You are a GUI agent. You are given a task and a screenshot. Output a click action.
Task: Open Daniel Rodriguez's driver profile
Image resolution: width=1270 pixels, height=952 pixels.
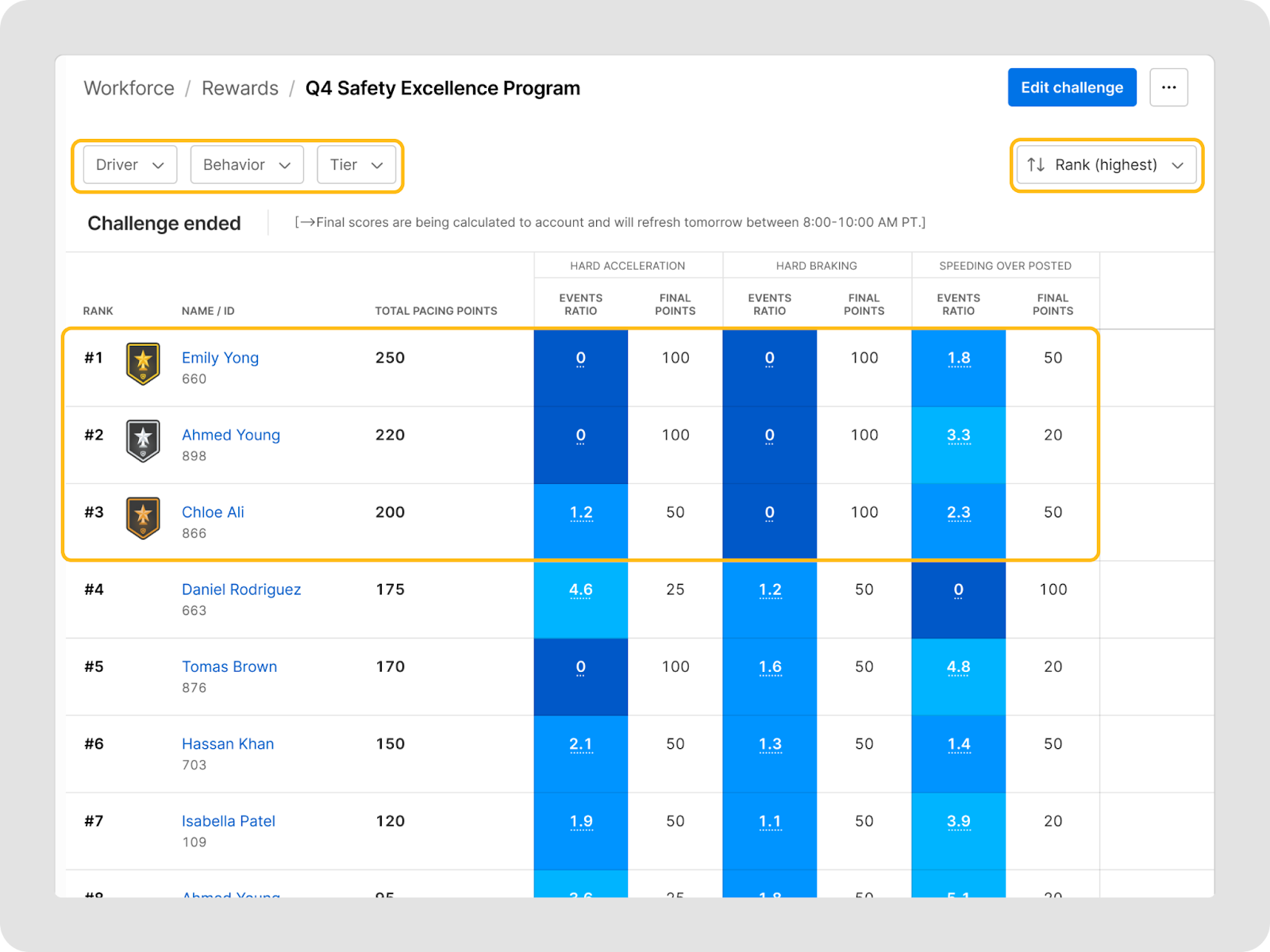241,589
